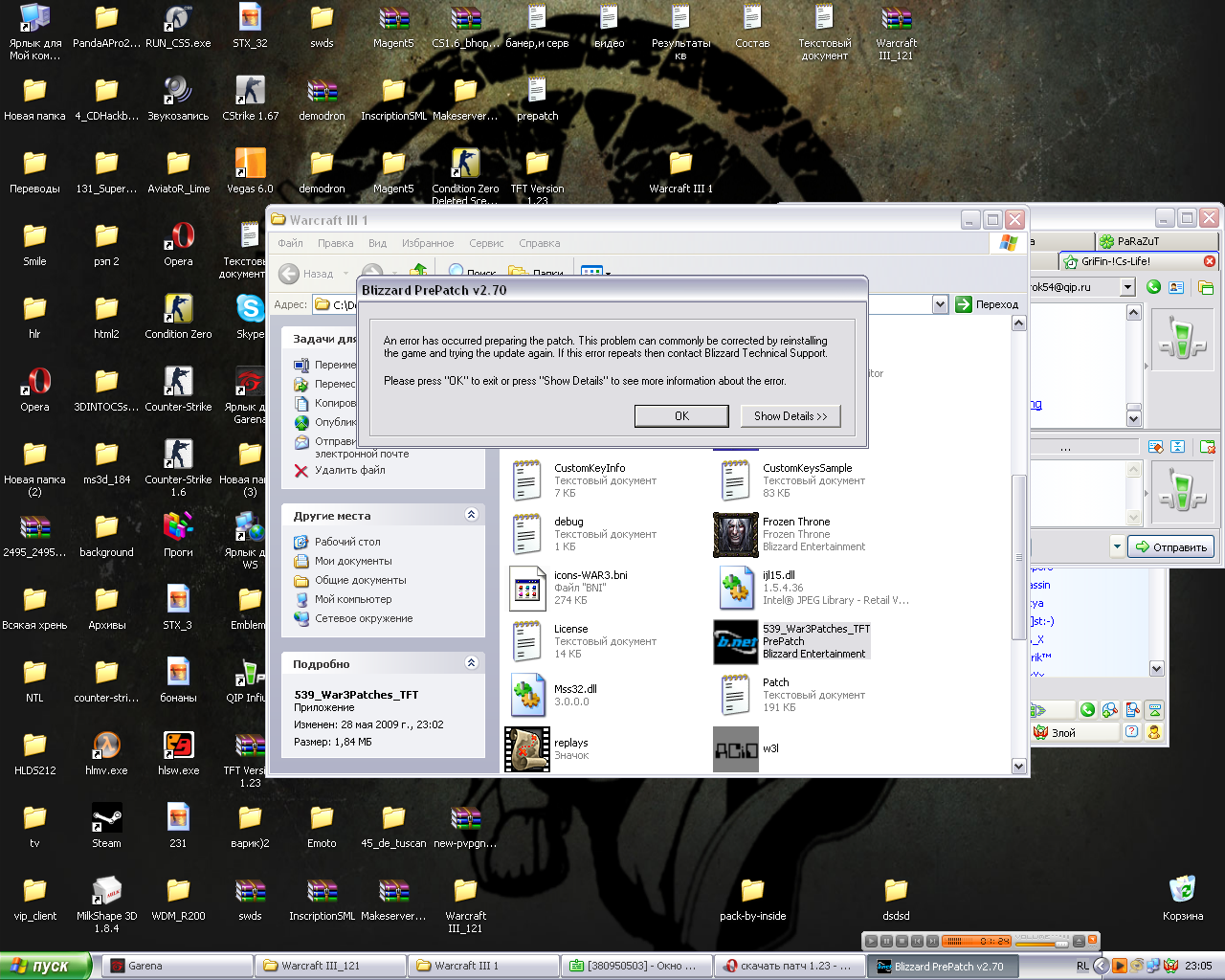The width and height of the screenshot is (1225, 980).
Task: Click the red-X close-chat icon in QIP
Action: (x=1207, y=447)
